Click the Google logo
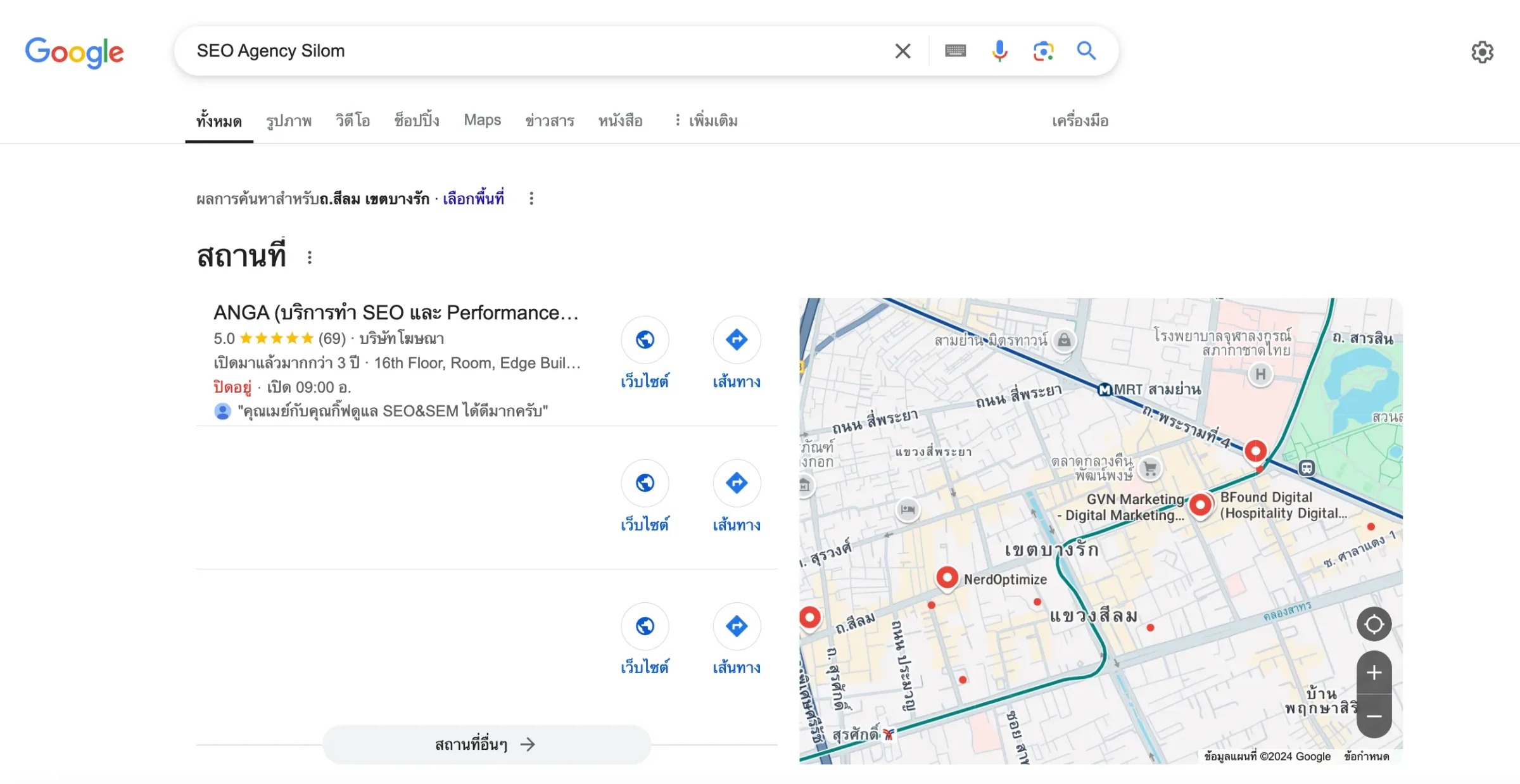The image size is (1520, 784). coord(75,52)
